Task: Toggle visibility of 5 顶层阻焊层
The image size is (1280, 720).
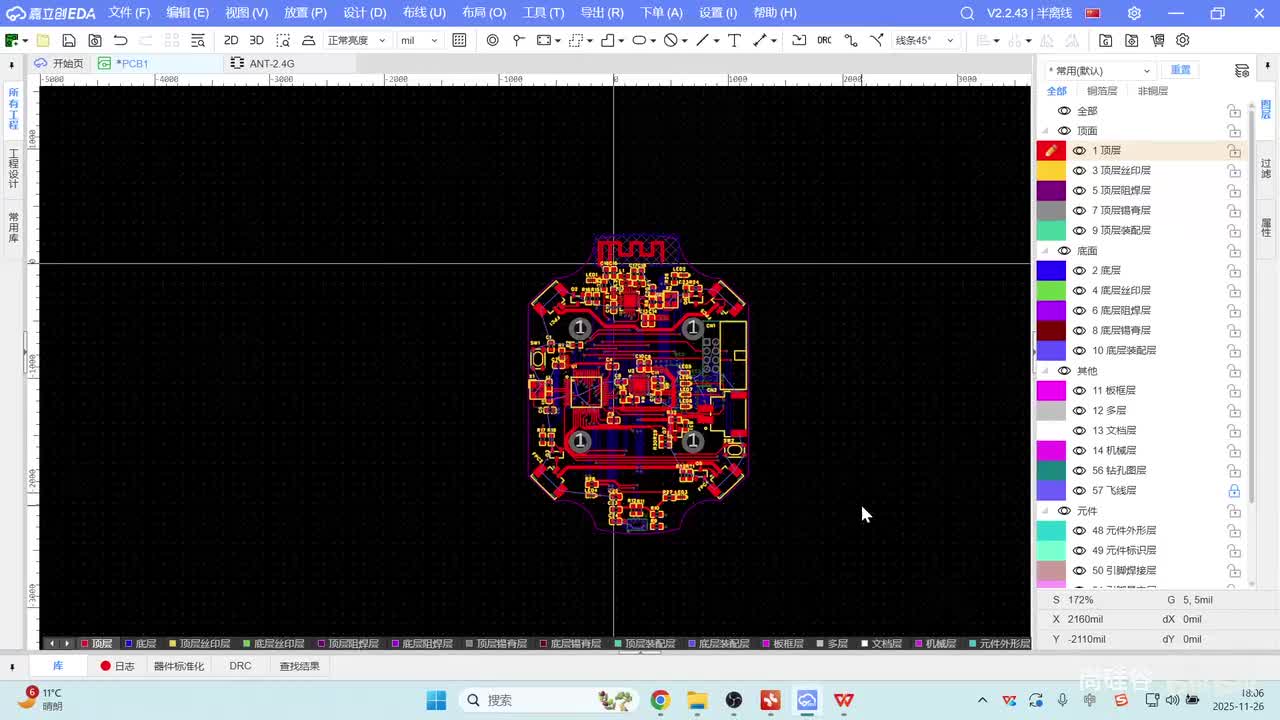Action: 1079,190
